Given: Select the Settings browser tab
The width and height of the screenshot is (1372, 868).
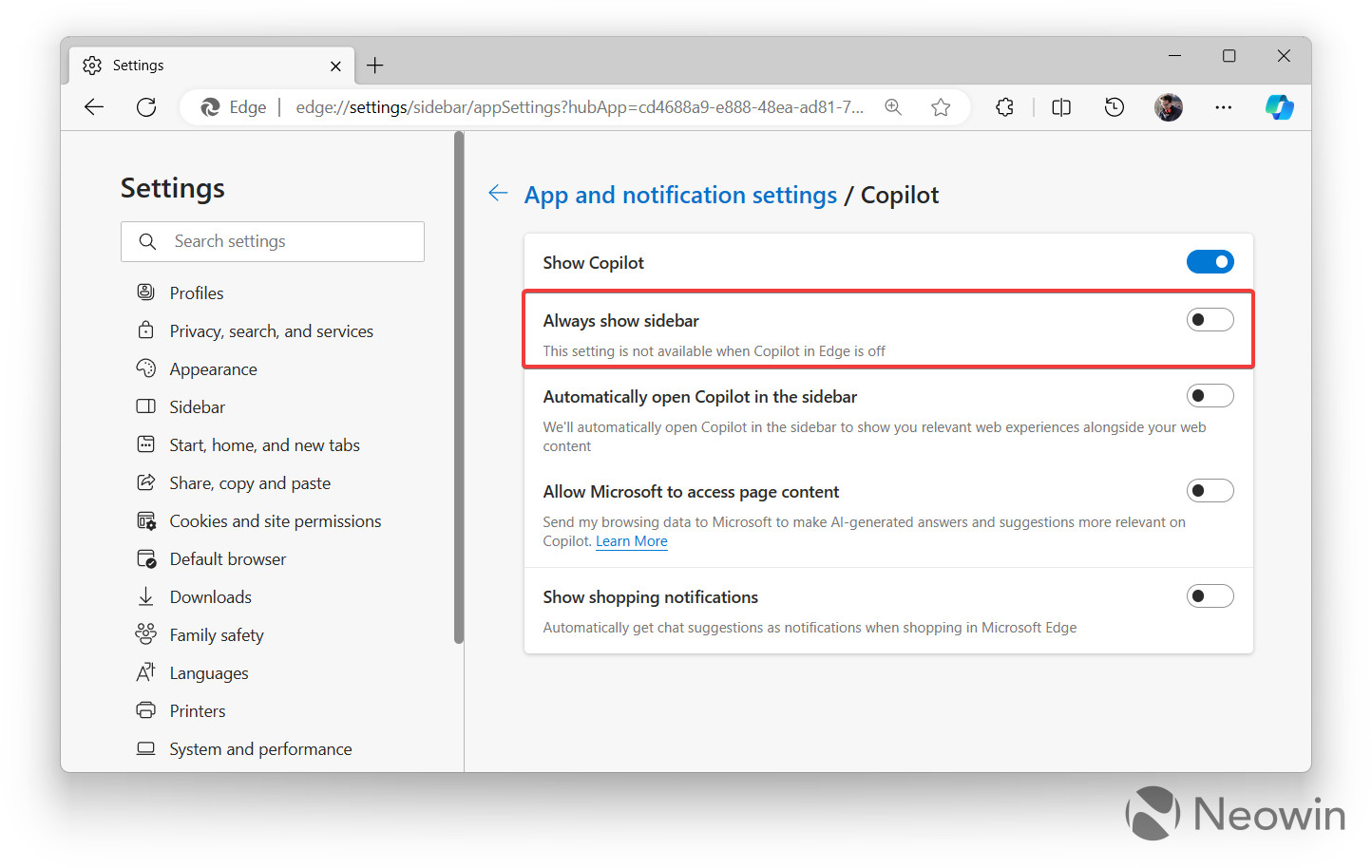Looking at the screenshot, I should [x=212, y=66].
